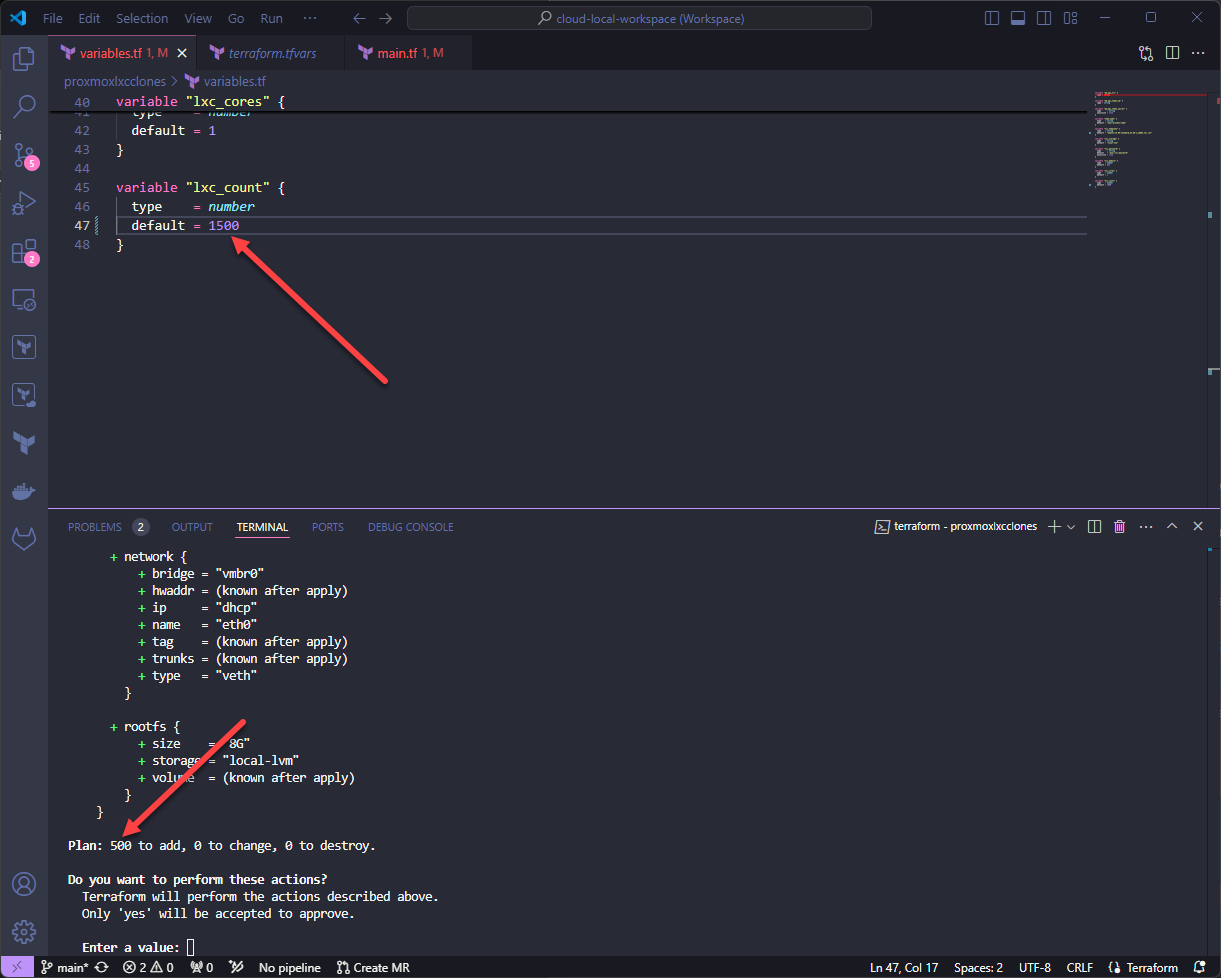The height and width of the screenshot is (978, 1221).
Task: Open the Extensions view icon
Action: [x=24, y=252]
